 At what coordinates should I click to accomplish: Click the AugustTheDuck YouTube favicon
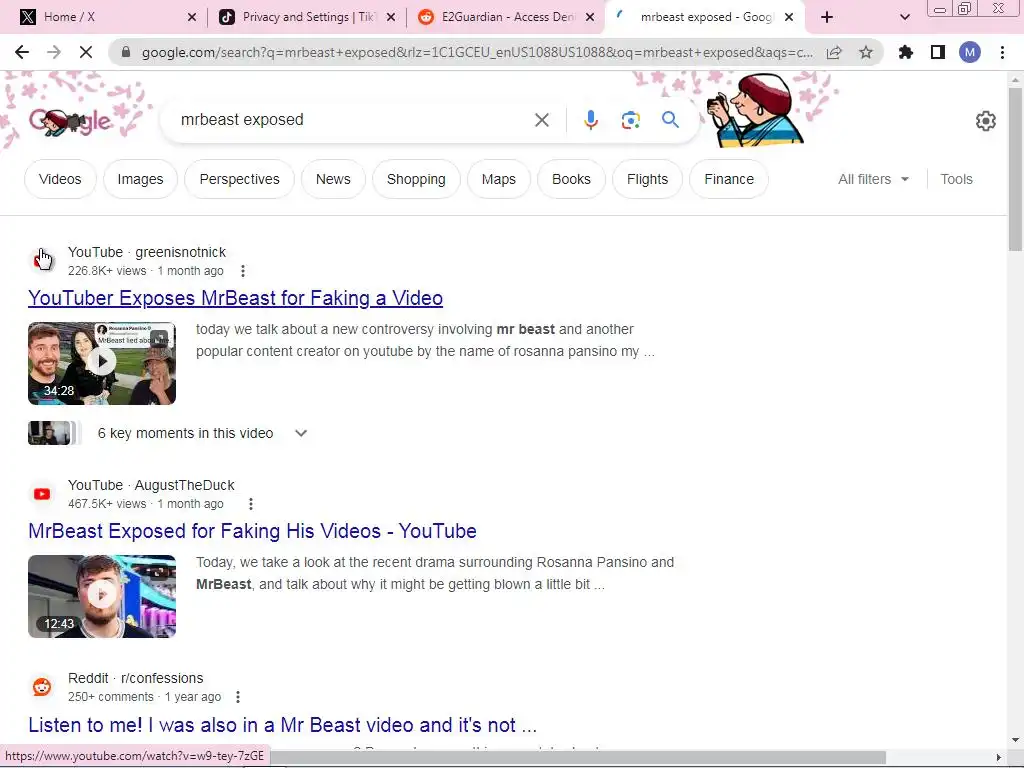[x=42, y=494]
